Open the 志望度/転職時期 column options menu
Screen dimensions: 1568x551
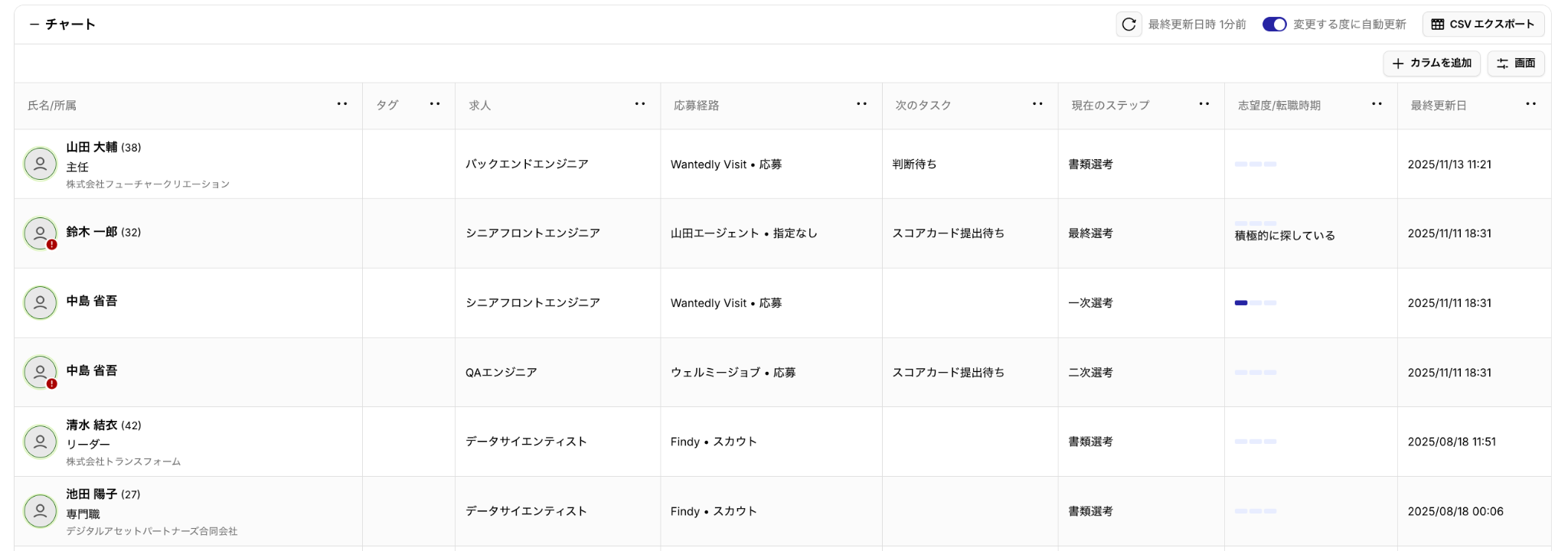1377,105
